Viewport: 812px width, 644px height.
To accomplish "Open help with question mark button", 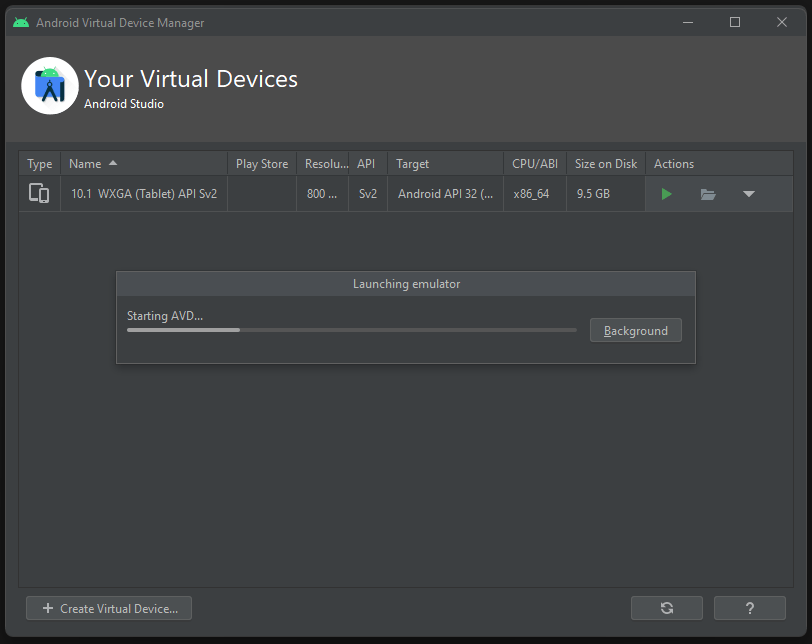I will point(750,608).
